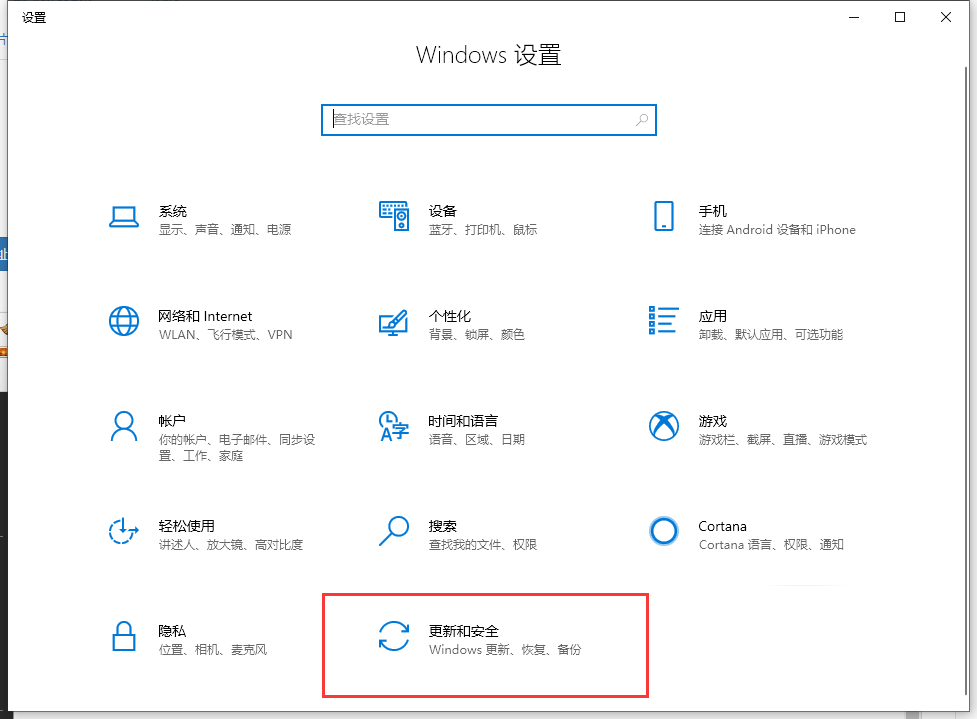Viewport: 977px width, 719px height.
Task: Click inside the 查找设置 search field
Action: tap(480, 120)
